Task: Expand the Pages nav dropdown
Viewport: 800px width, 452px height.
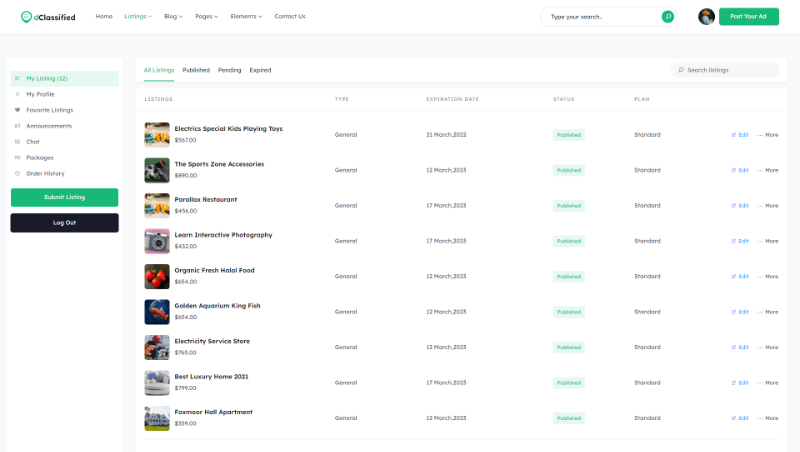Action: tap(206, 16)
